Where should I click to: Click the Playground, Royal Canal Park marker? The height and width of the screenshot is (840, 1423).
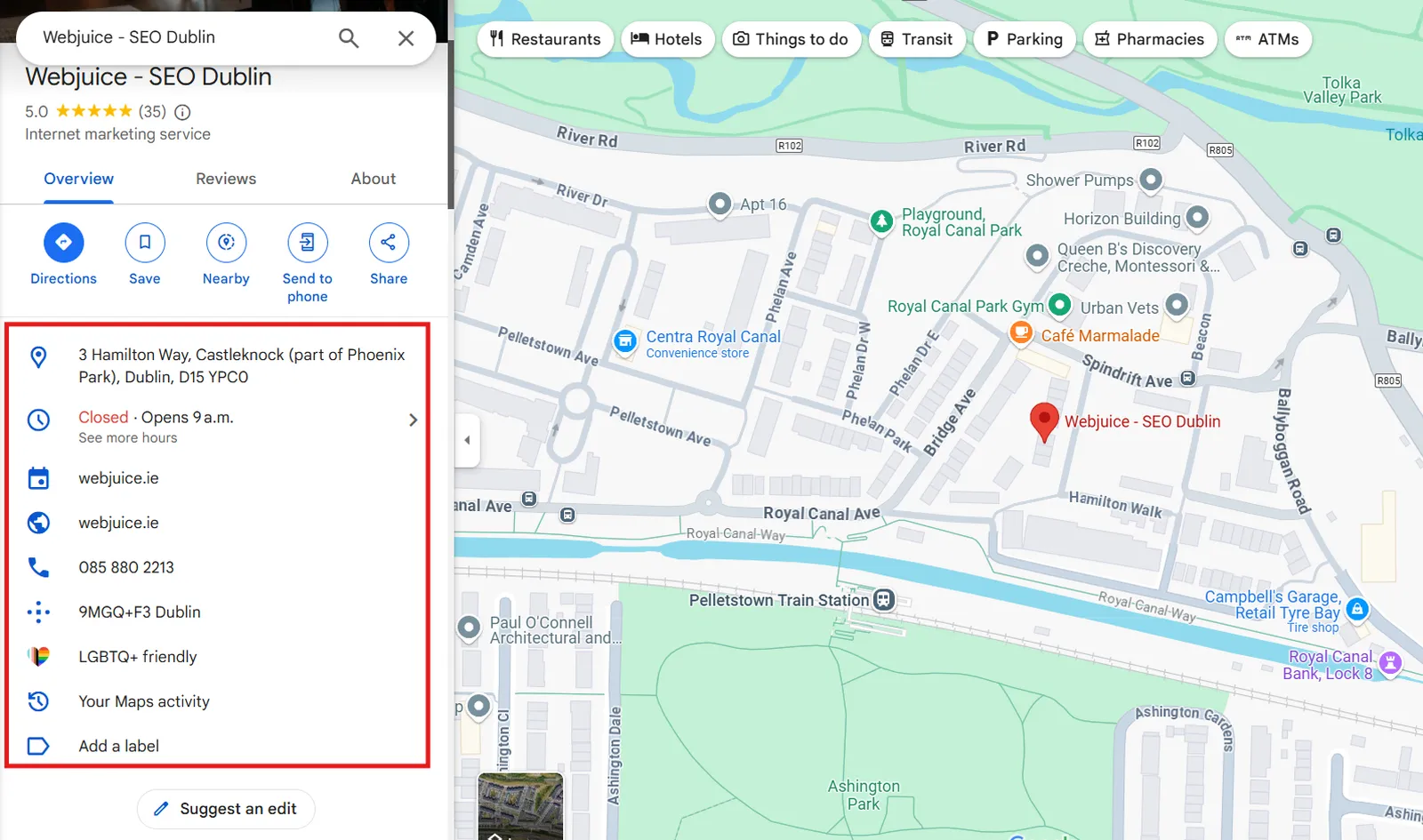tap(881, 221)
